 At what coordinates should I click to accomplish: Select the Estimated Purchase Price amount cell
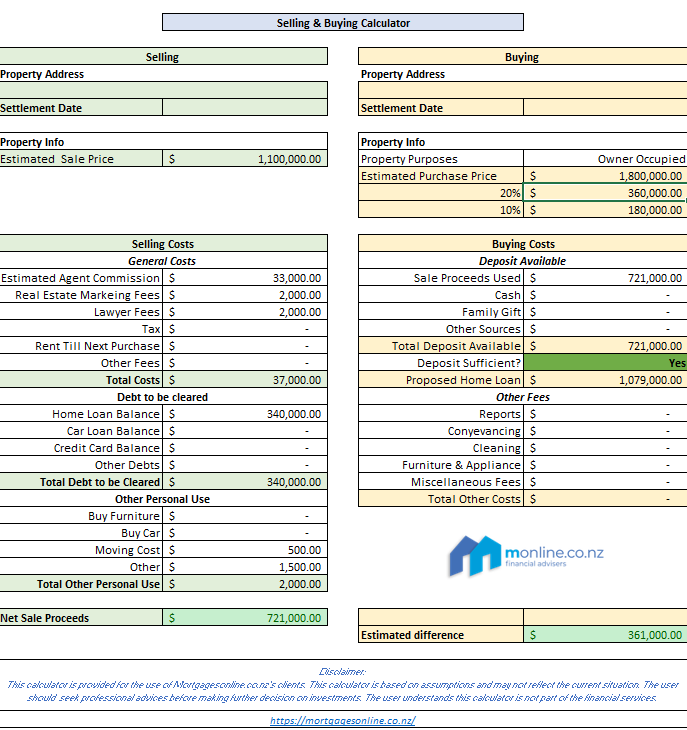click(604, 176)
